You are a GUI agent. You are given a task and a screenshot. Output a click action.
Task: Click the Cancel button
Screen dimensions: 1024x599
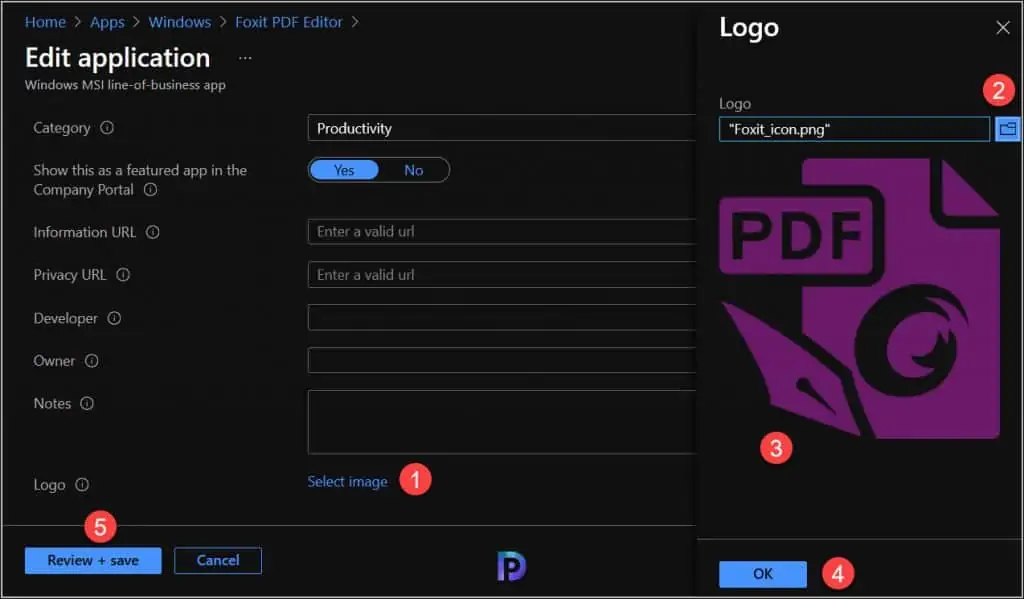coord(218,560)
